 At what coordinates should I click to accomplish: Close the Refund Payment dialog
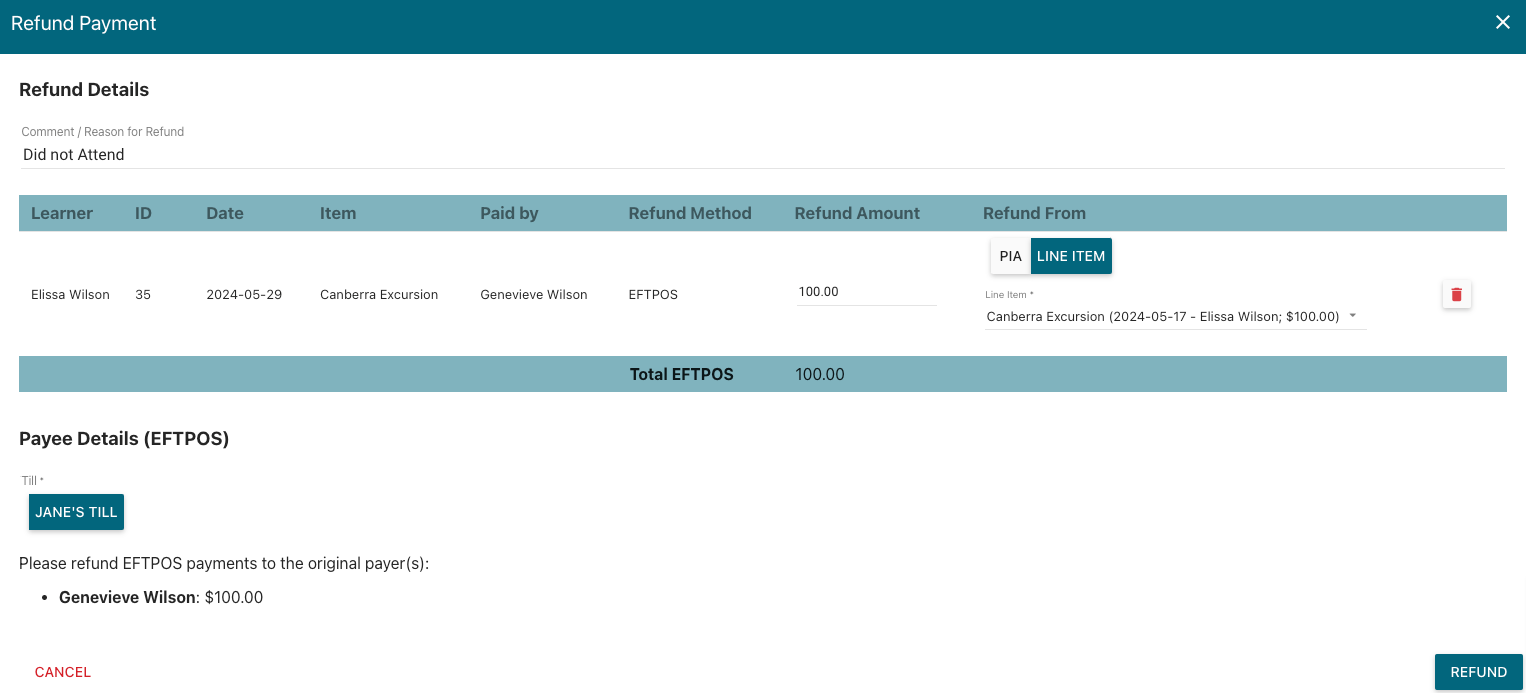pos(1502,21)
